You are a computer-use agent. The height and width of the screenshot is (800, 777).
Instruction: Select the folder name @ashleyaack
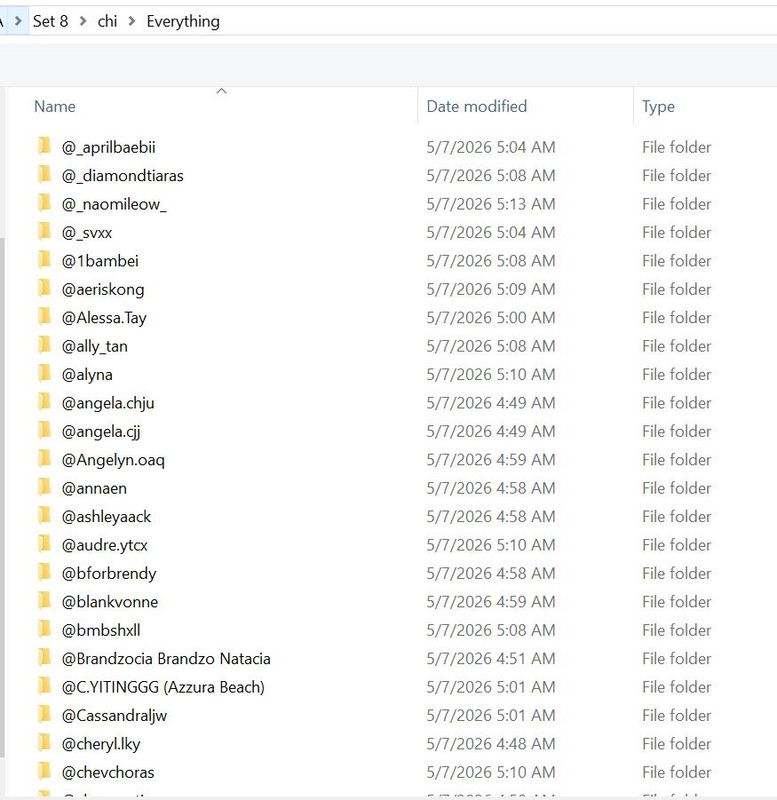[106, 517]
